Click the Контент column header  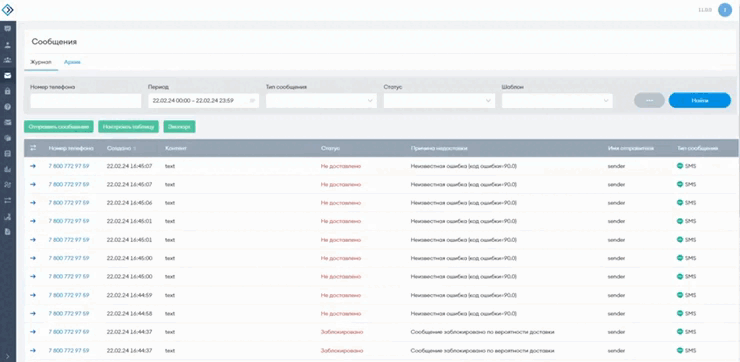click(176, 148)
